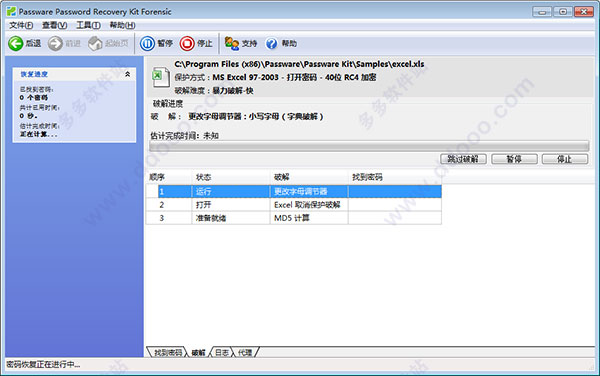600x376 pixels.
Task: Select the 'Excel 取消保护破解' attack row
Action: point(294,205)
